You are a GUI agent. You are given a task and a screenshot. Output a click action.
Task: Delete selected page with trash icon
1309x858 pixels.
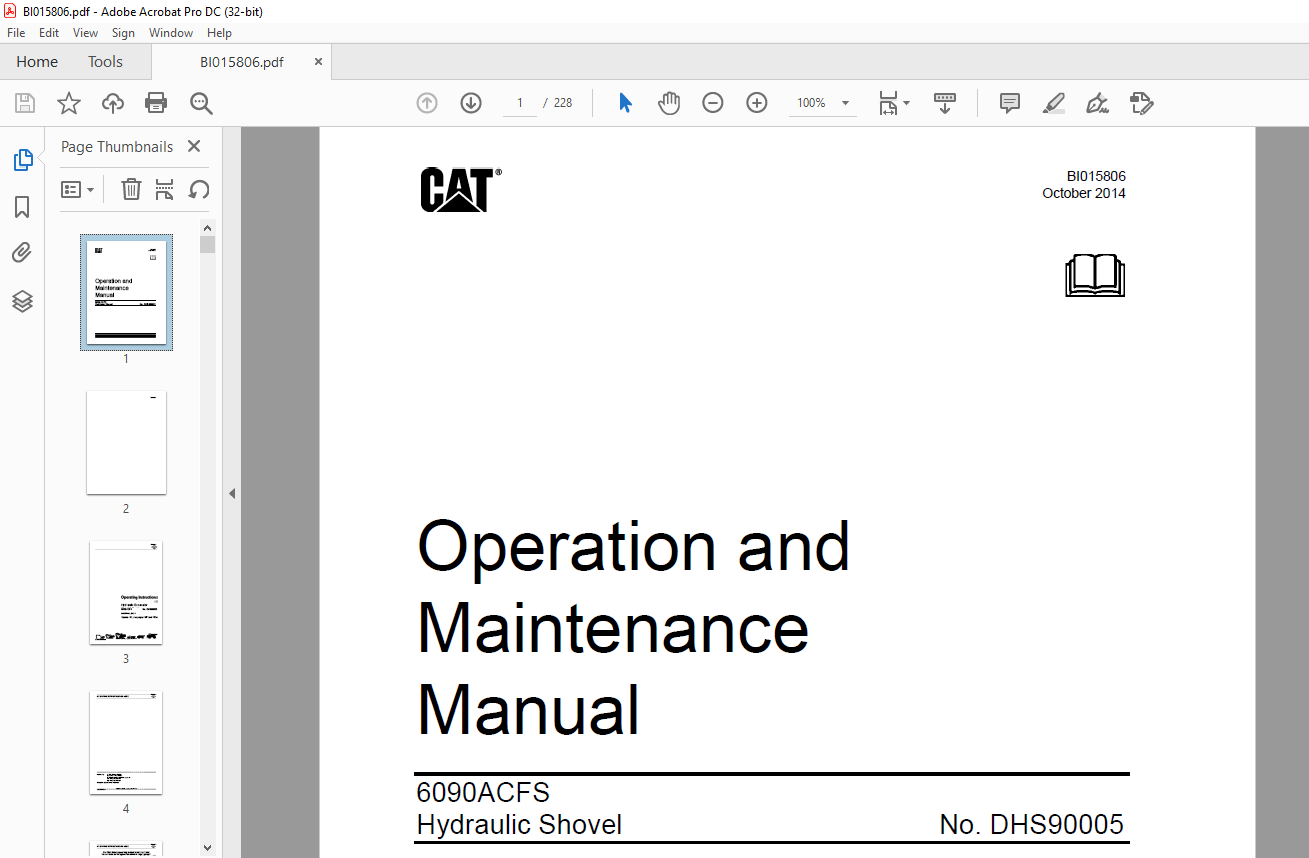click(x=131, y=189)
